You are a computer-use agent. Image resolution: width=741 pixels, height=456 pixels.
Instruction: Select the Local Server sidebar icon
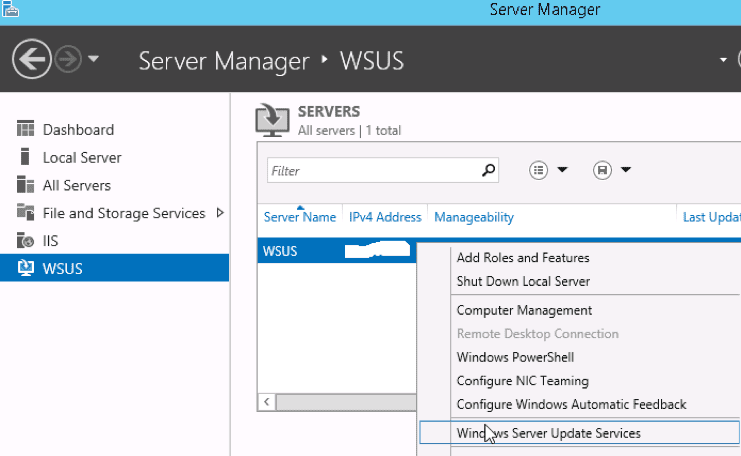pyautogui.click(x=26, y=157)
